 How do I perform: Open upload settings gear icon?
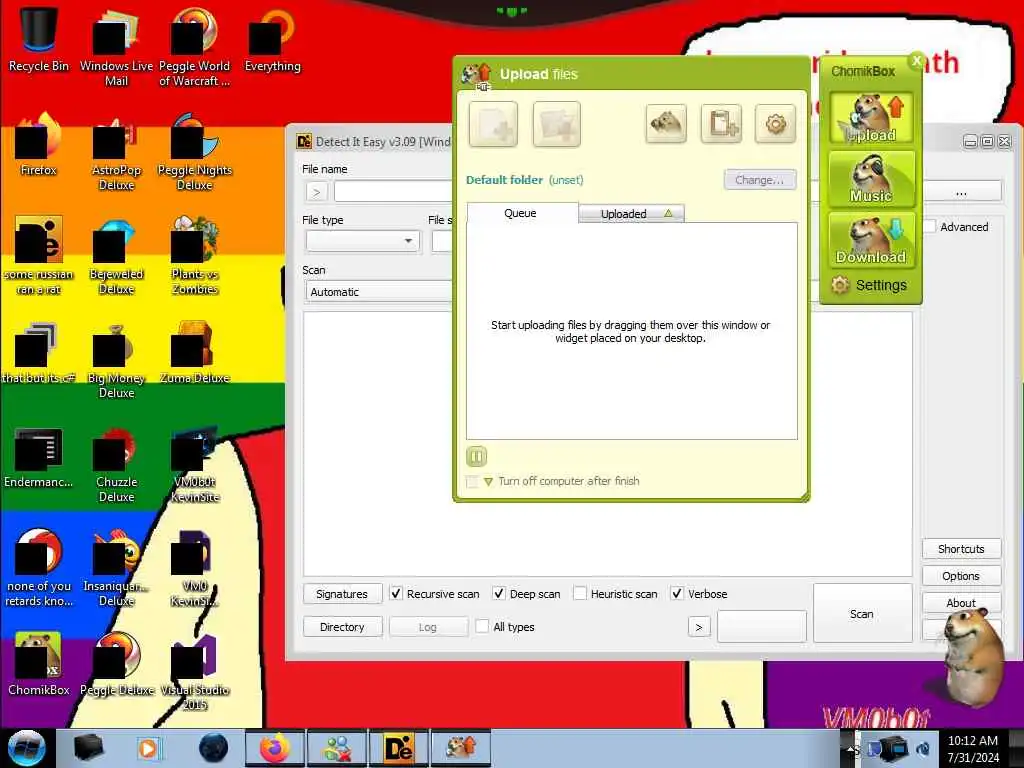[775, 123]
